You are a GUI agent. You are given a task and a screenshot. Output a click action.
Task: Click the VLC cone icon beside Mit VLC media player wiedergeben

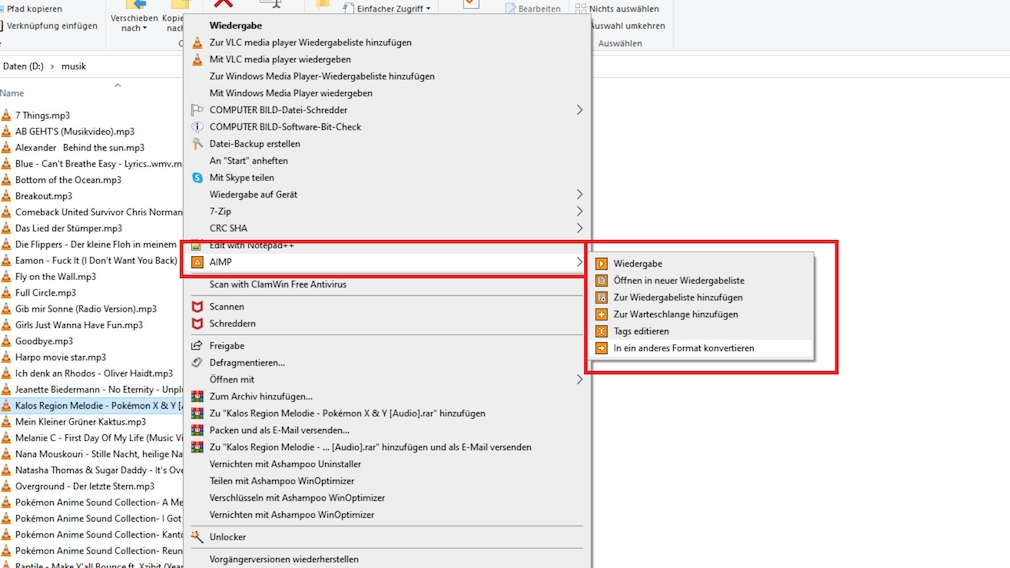(197, 60)
